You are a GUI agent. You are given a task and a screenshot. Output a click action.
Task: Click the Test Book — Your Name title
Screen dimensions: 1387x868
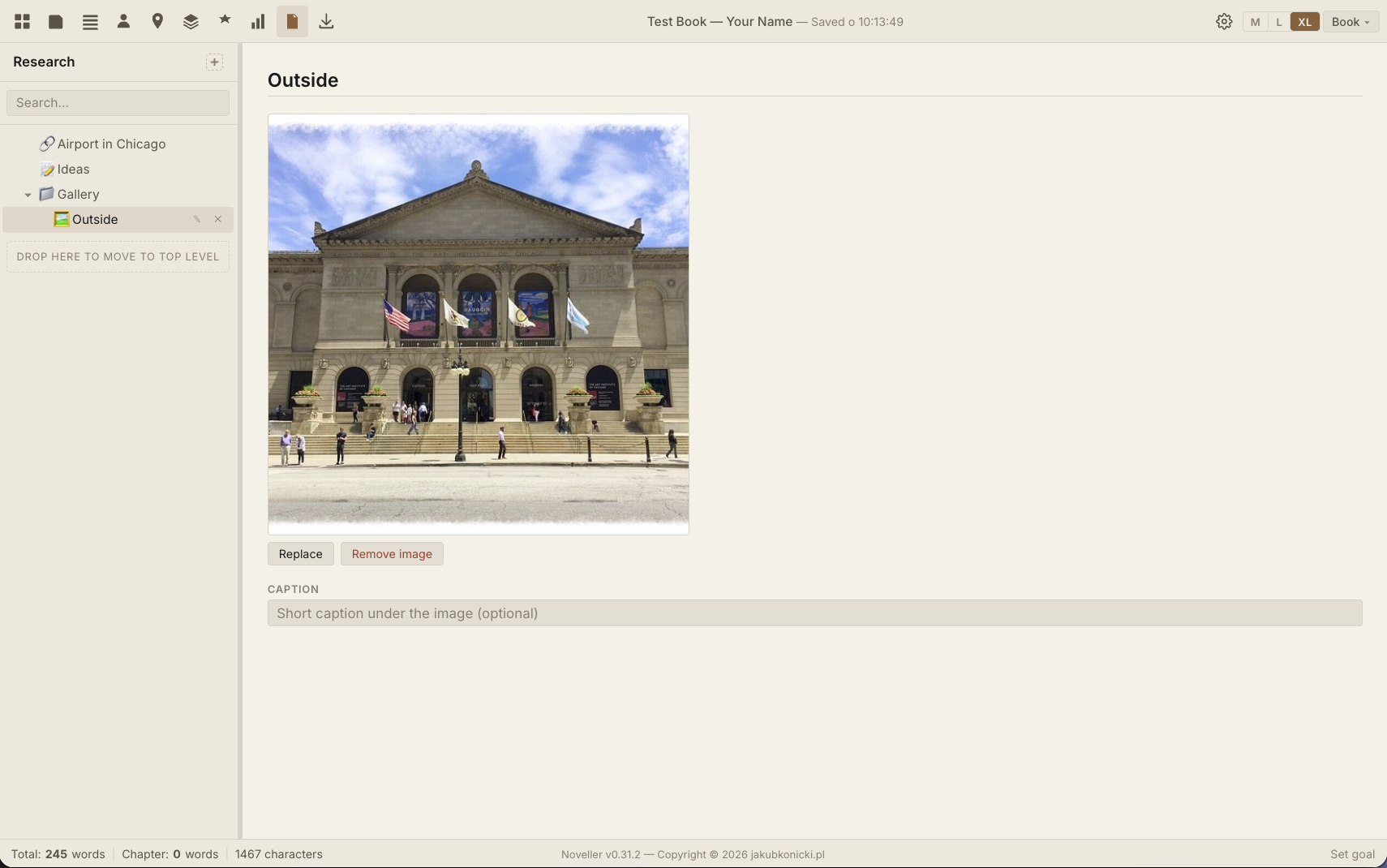[719, 22]
